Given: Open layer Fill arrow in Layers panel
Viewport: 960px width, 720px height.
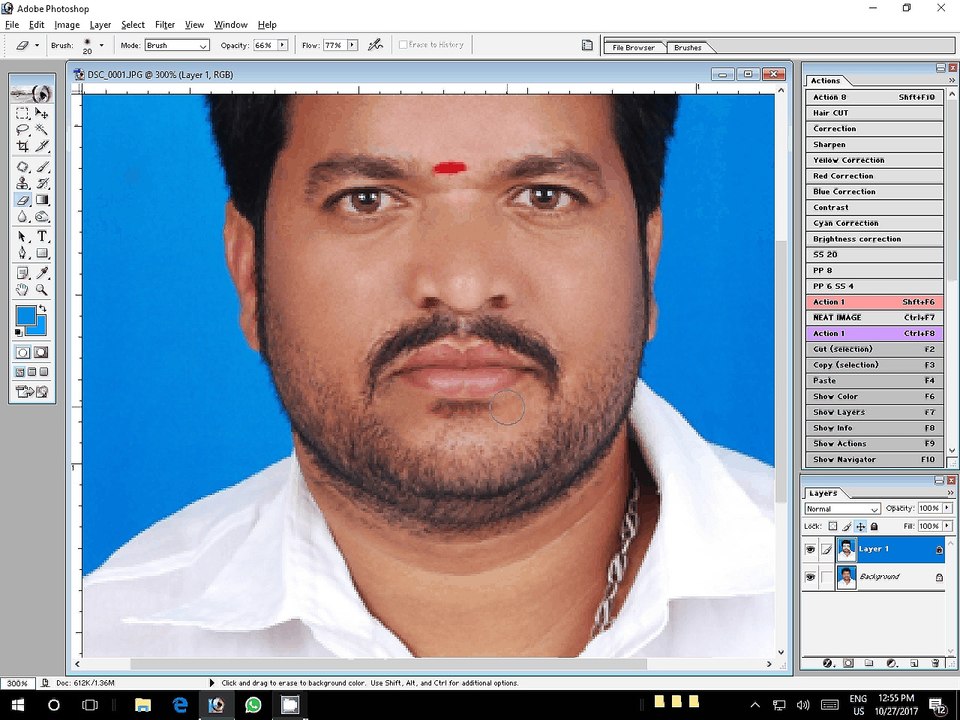Looking at the screenshot, I should [948, 526].
